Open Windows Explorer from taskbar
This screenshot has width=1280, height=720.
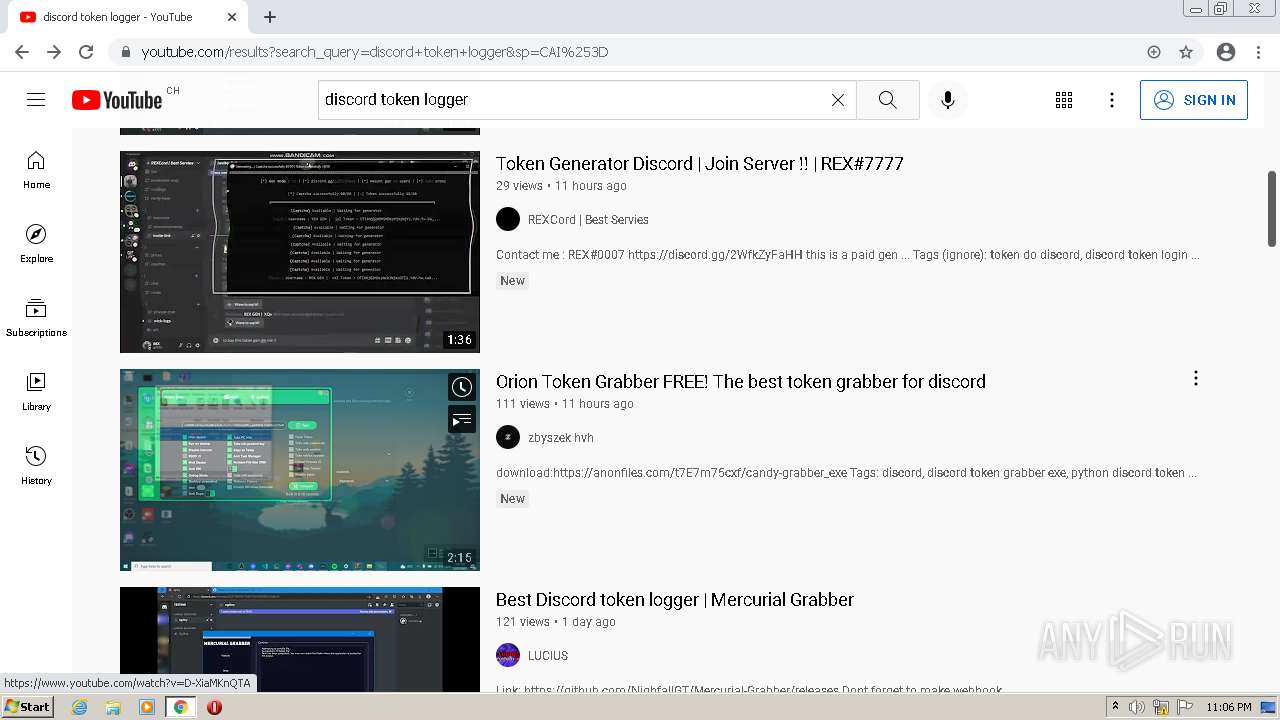113,707
